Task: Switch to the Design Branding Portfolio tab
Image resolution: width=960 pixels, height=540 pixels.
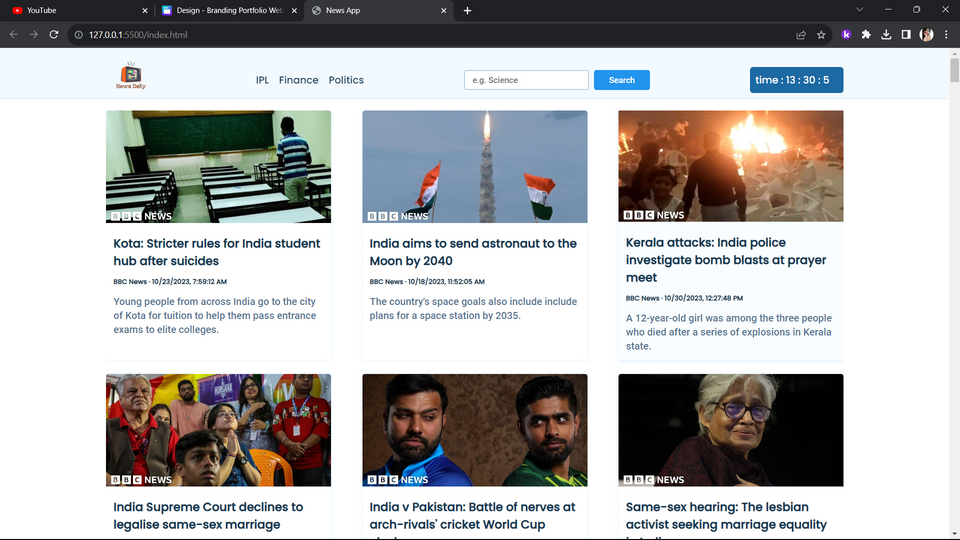Action: (x=225, y=10)
